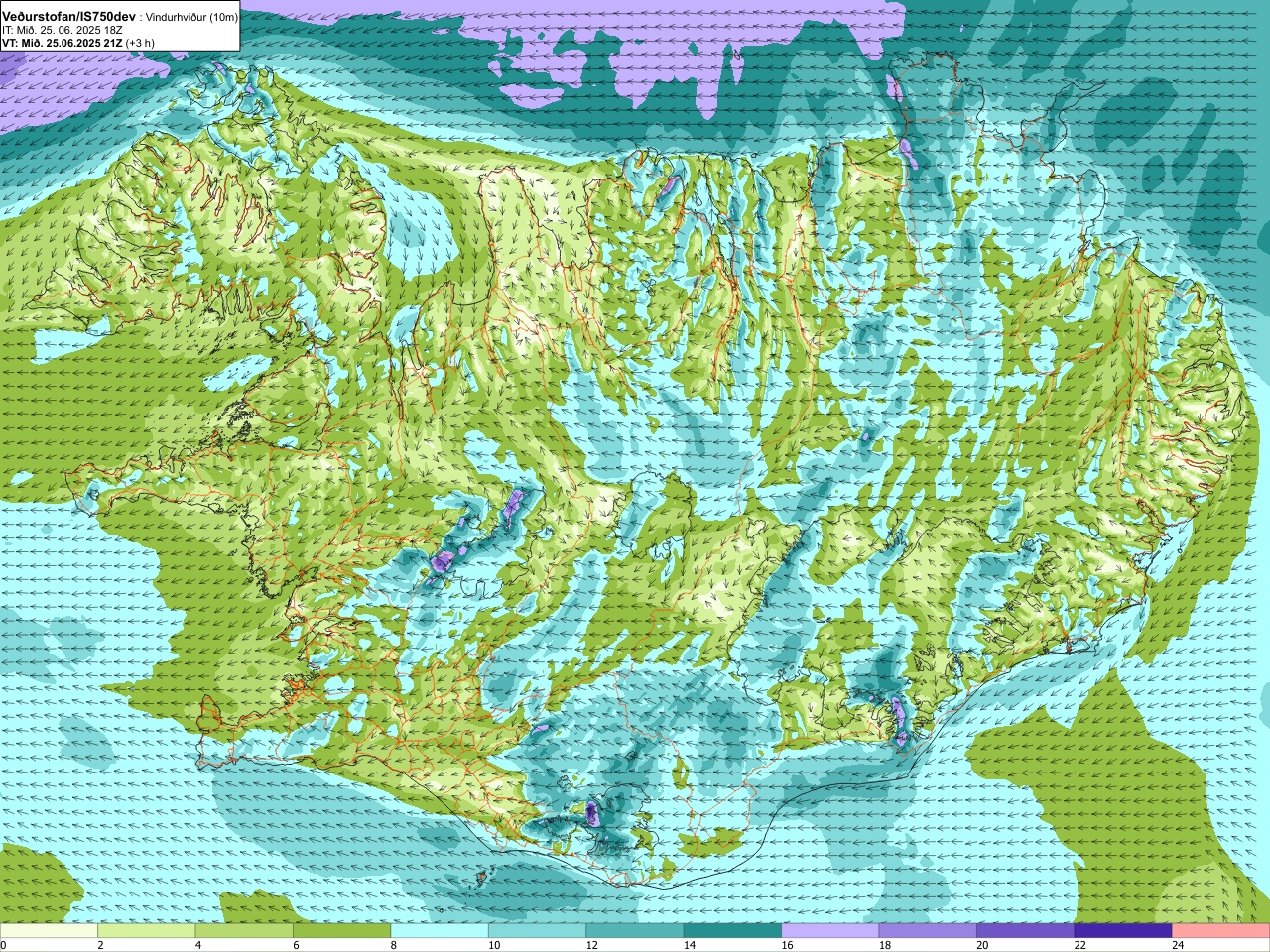Pick the olive green 6–8 legend swatch
The height and width of the screenshot is (952, 1270).
coord(341,931)
